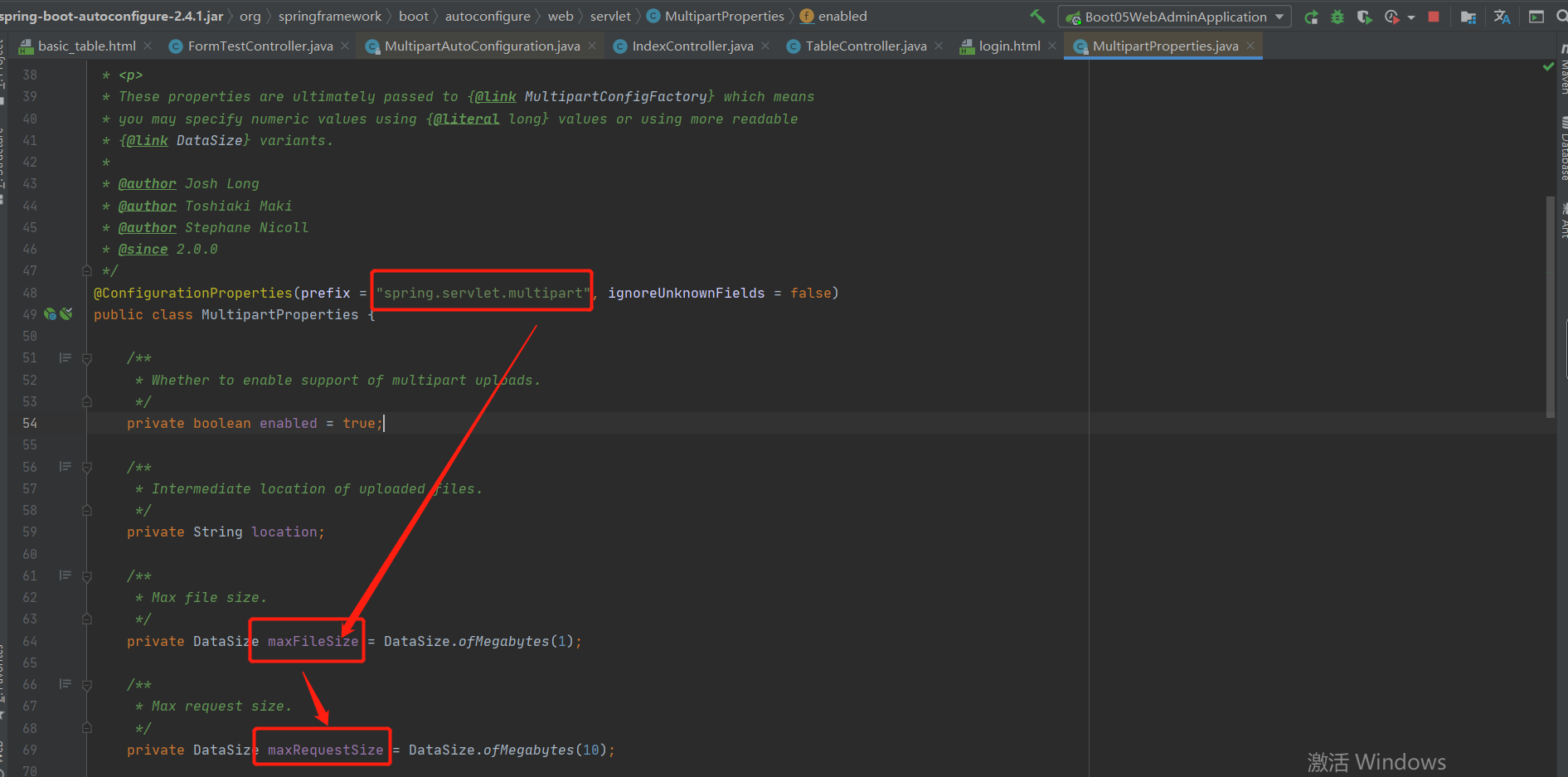Open Project Structure from the folder icon

tap(1468, 17)
